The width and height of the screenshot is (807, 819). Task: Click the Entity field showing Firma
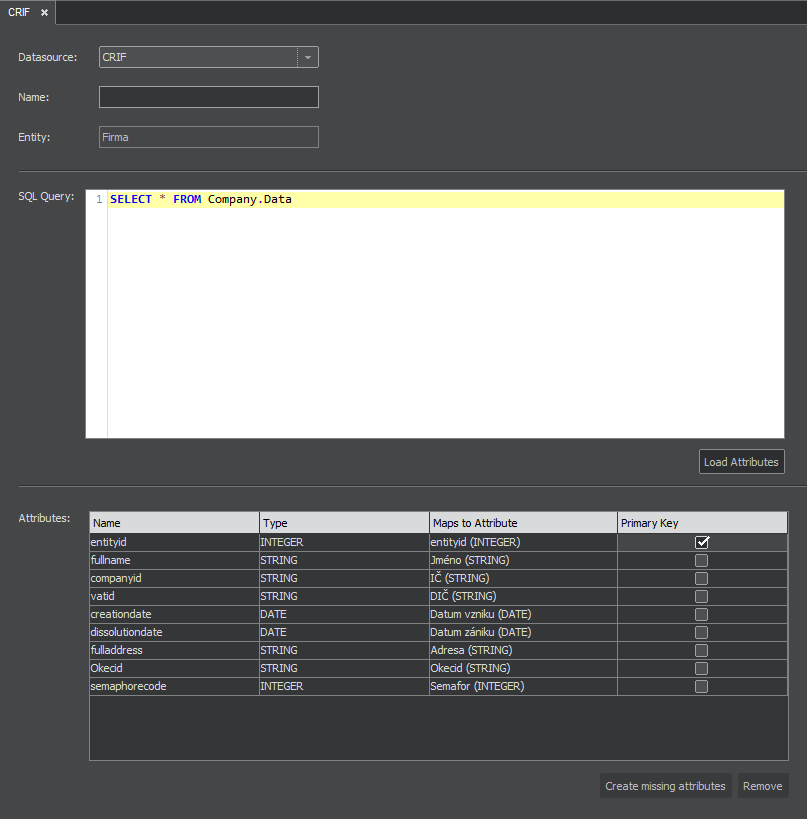point(208,136)
